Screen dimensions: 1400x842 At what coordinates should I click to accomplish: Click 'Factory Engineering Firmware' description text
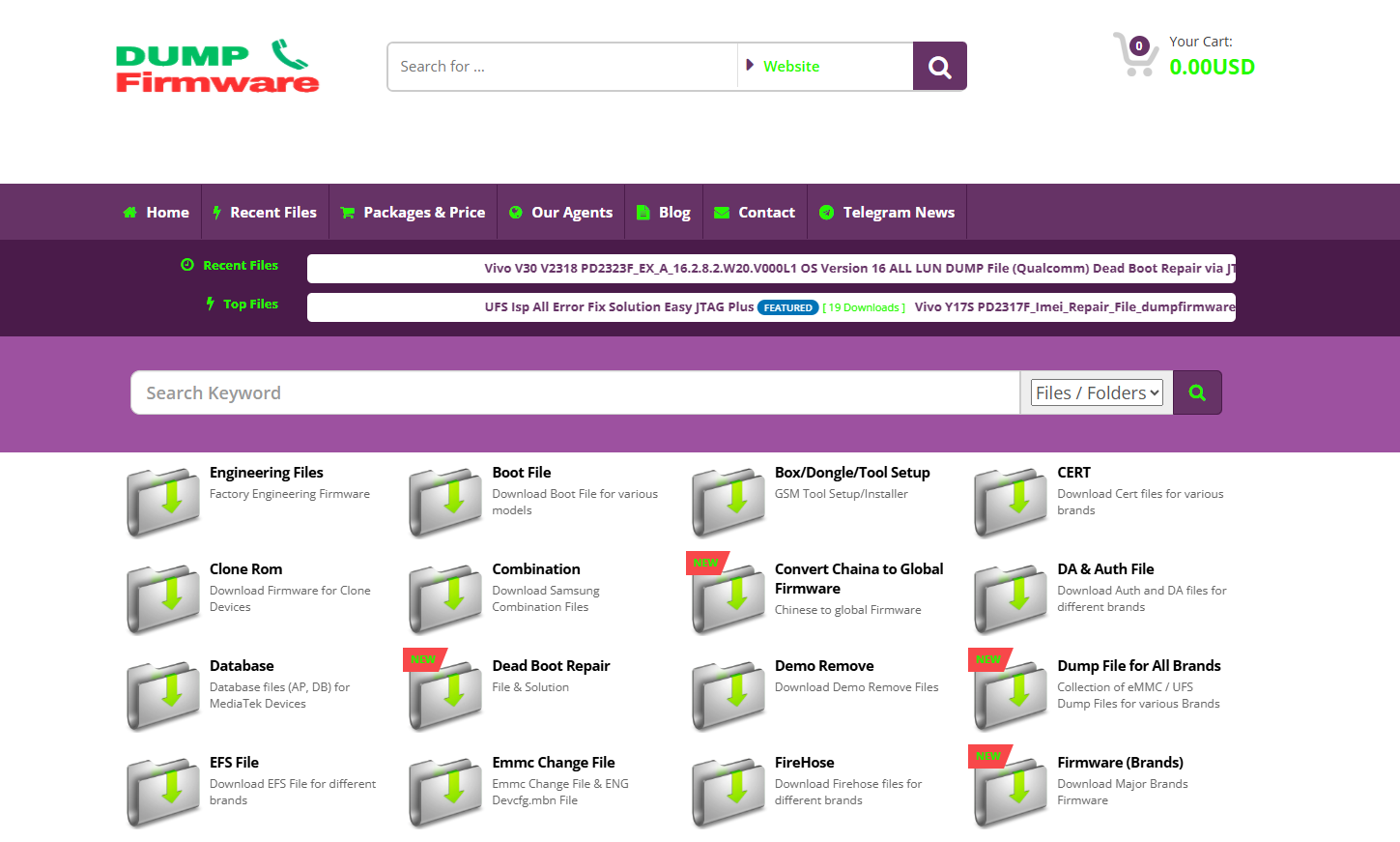tap(290, 494)
